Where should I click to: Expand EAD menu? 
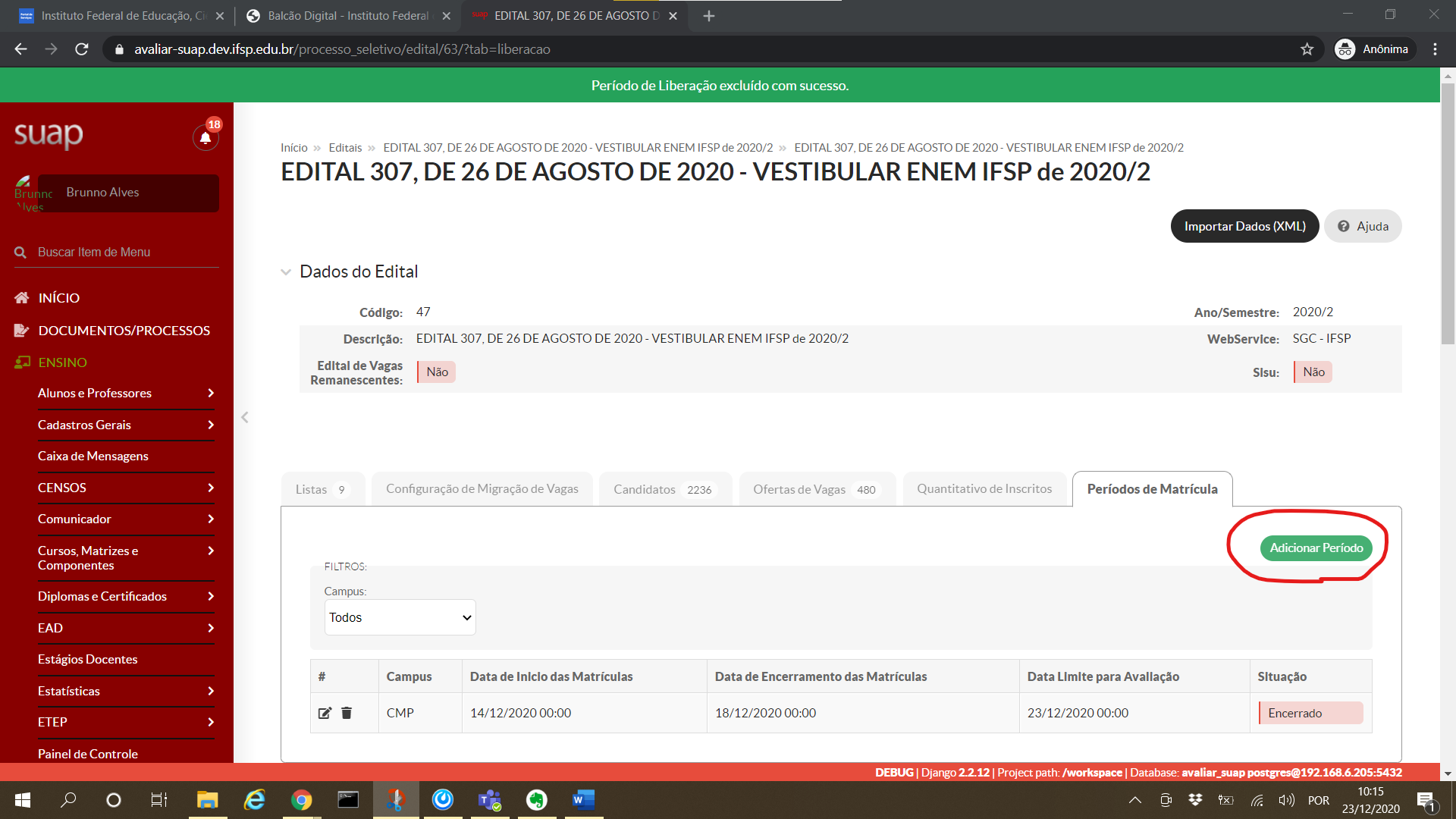tap(126, 628)
